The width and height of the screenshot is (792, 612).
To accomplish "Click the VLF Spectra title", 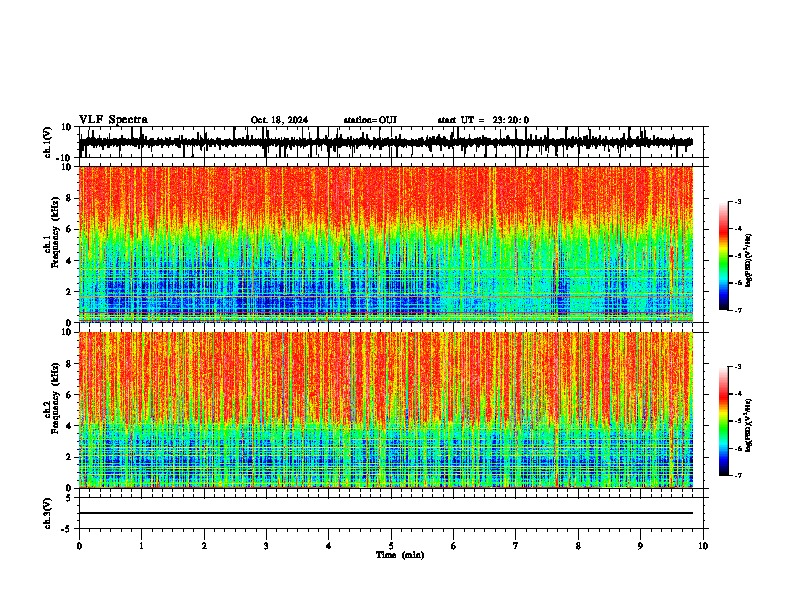I will coord(113,120).
